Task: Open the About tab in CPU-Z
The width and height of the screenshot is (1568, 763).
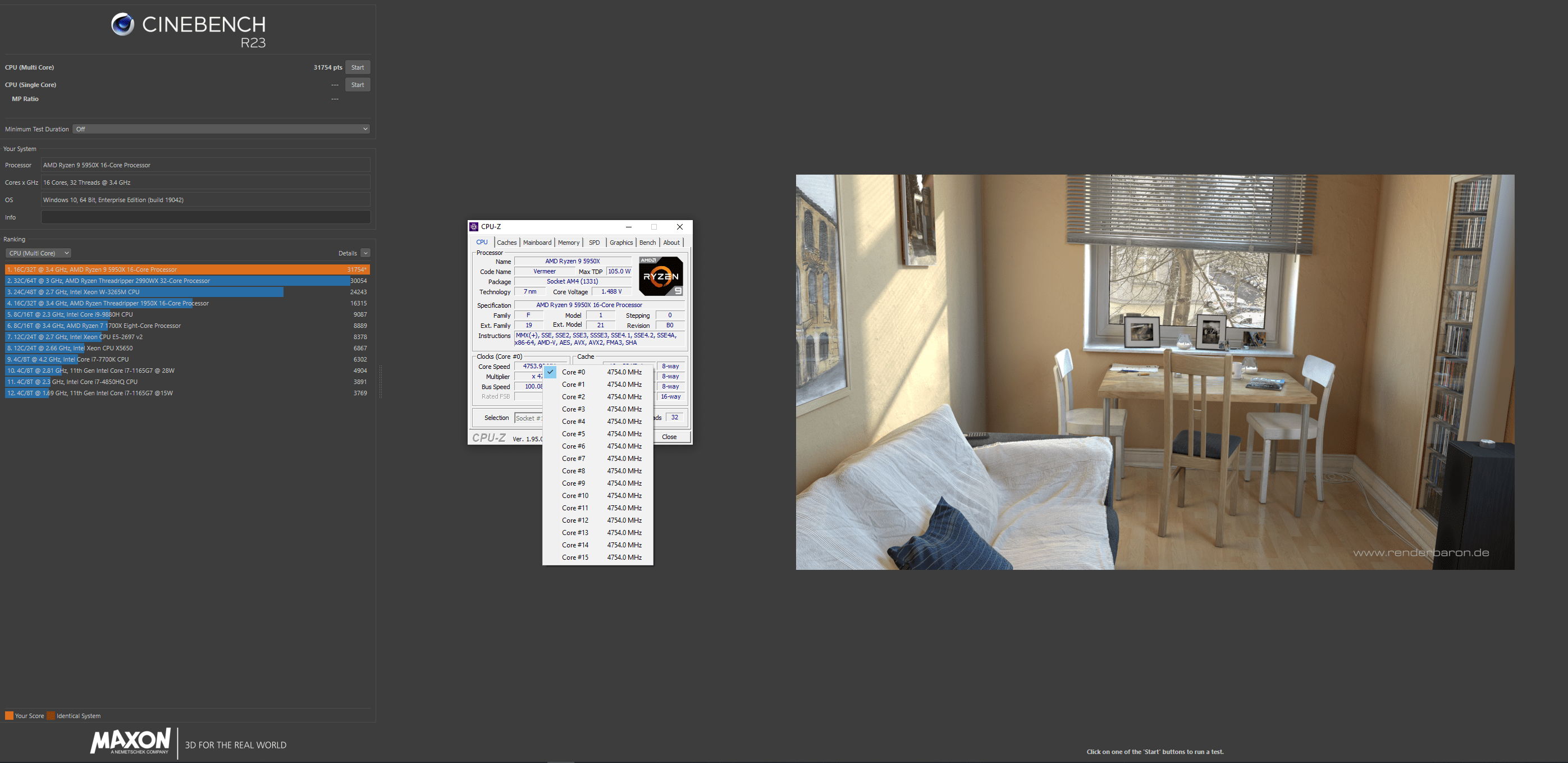Action: 671,243
